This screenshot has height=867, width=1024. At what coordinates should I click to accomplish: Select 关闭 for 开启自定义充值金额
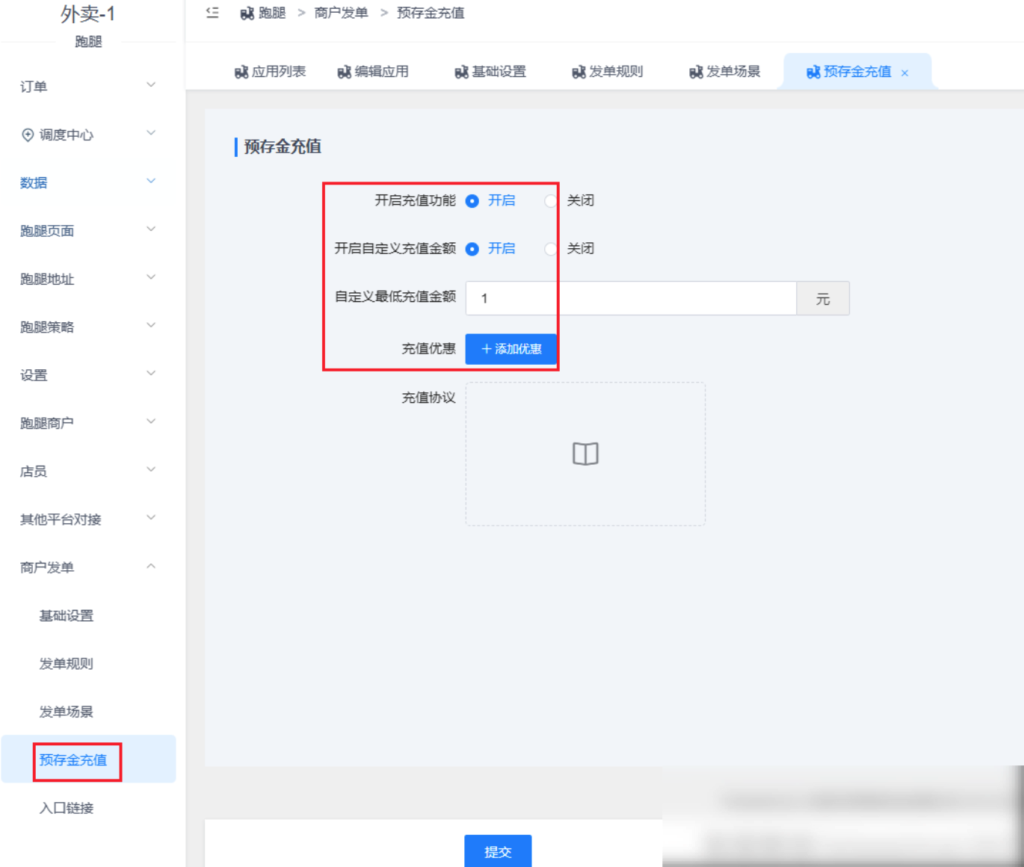(551, 249)
